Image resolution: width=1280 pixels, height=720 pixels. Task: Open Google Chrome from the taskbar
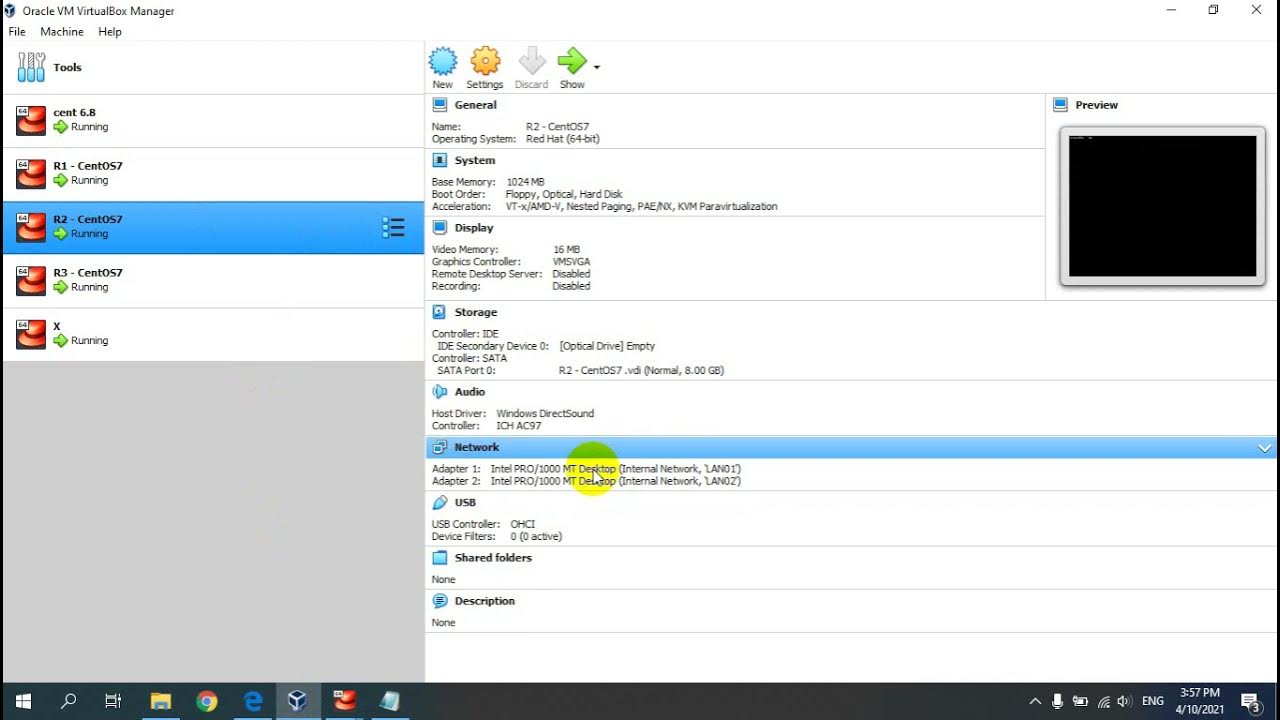[x=207, y=701]
